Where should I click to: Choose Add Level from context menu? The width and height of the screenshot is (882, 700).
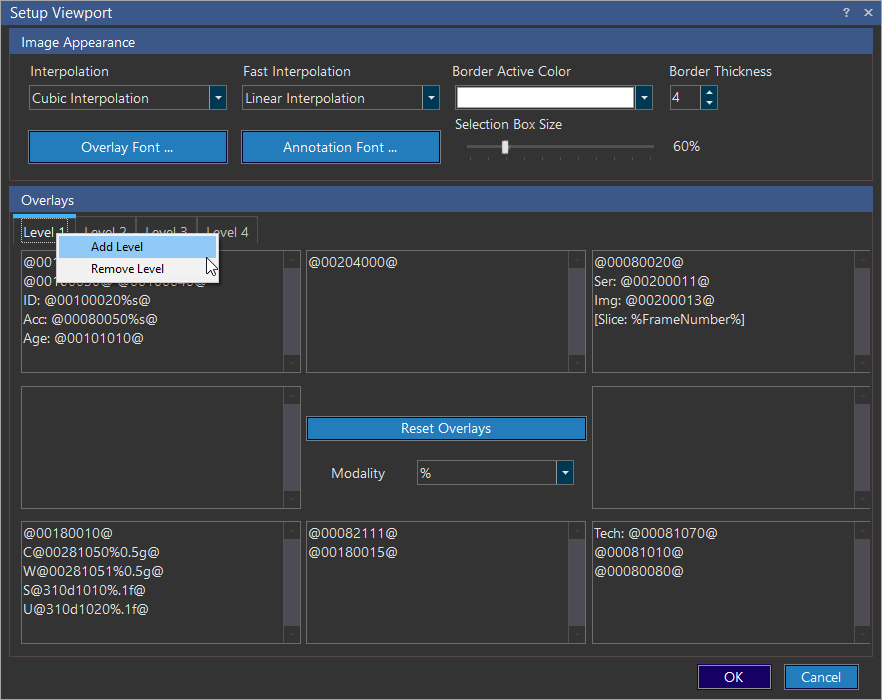(x=117, y=247)
